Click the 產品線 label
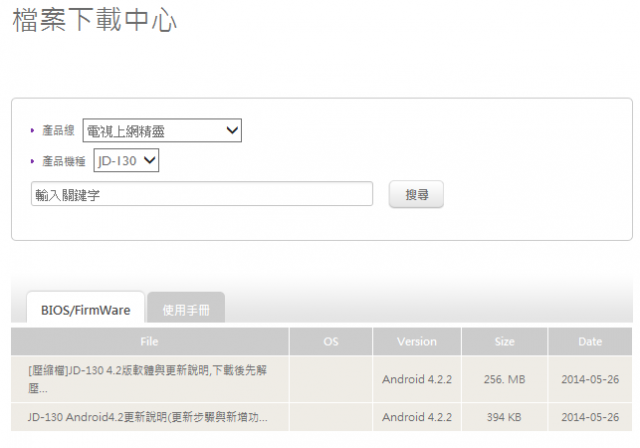This screenshot has height=448, width=640. pyautogui.click(x=58, y=131)
